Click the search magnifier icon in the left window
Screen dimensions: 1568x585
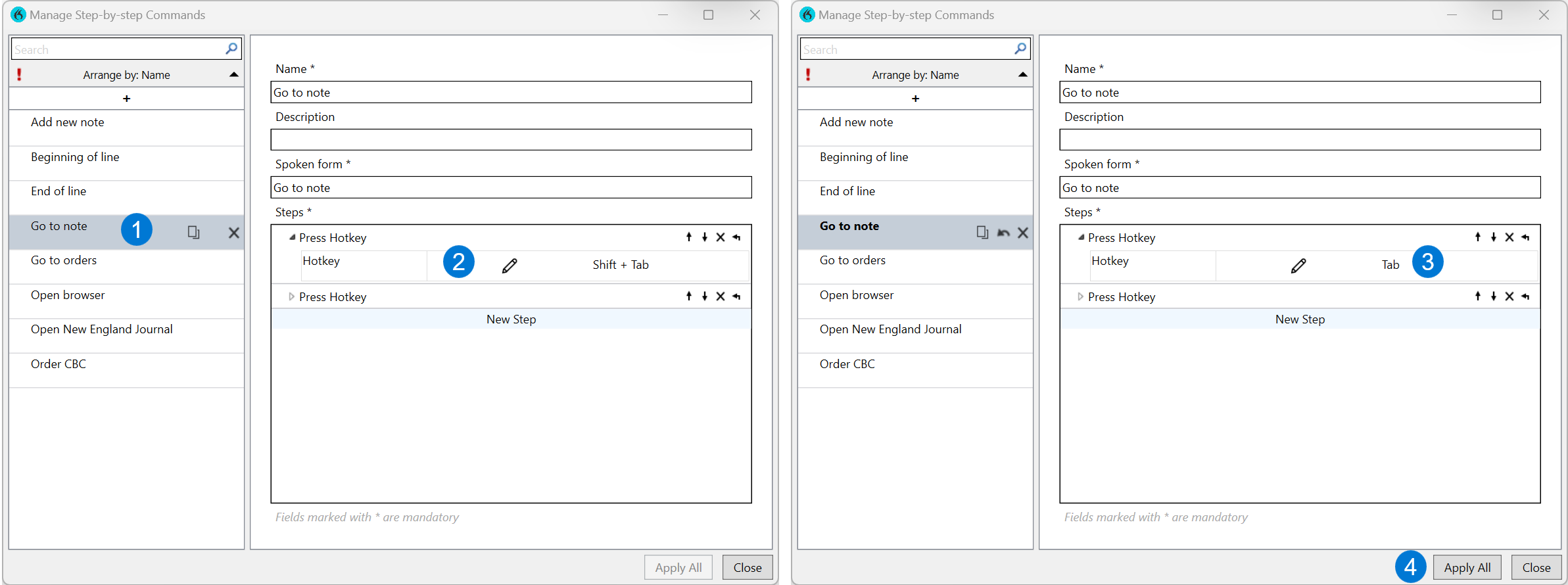(231, 49)
